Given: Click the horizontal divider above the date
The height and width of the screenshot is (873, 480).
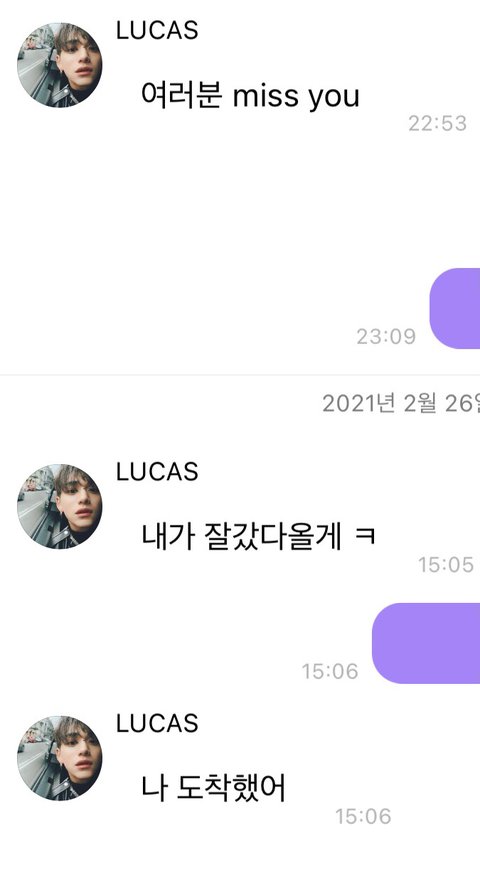Looking at the screenshot, I should 240,375.
